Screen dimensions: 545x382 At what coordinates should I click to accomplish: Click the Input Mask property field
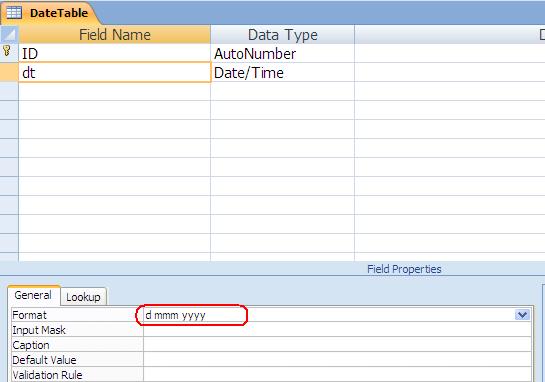[337, 330]
